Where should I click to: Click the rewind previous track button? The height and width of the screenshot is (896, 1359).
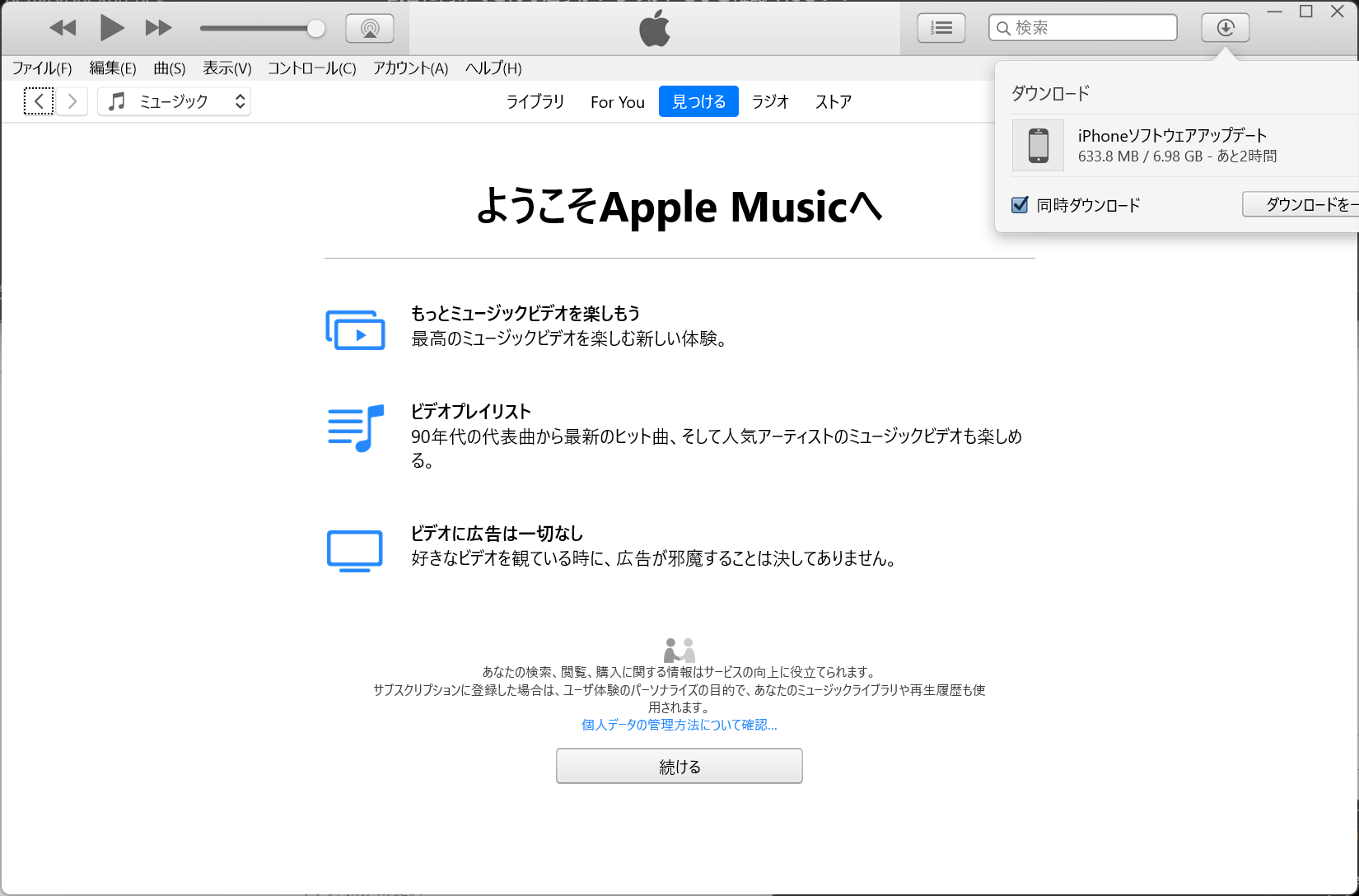coord(63,28)
